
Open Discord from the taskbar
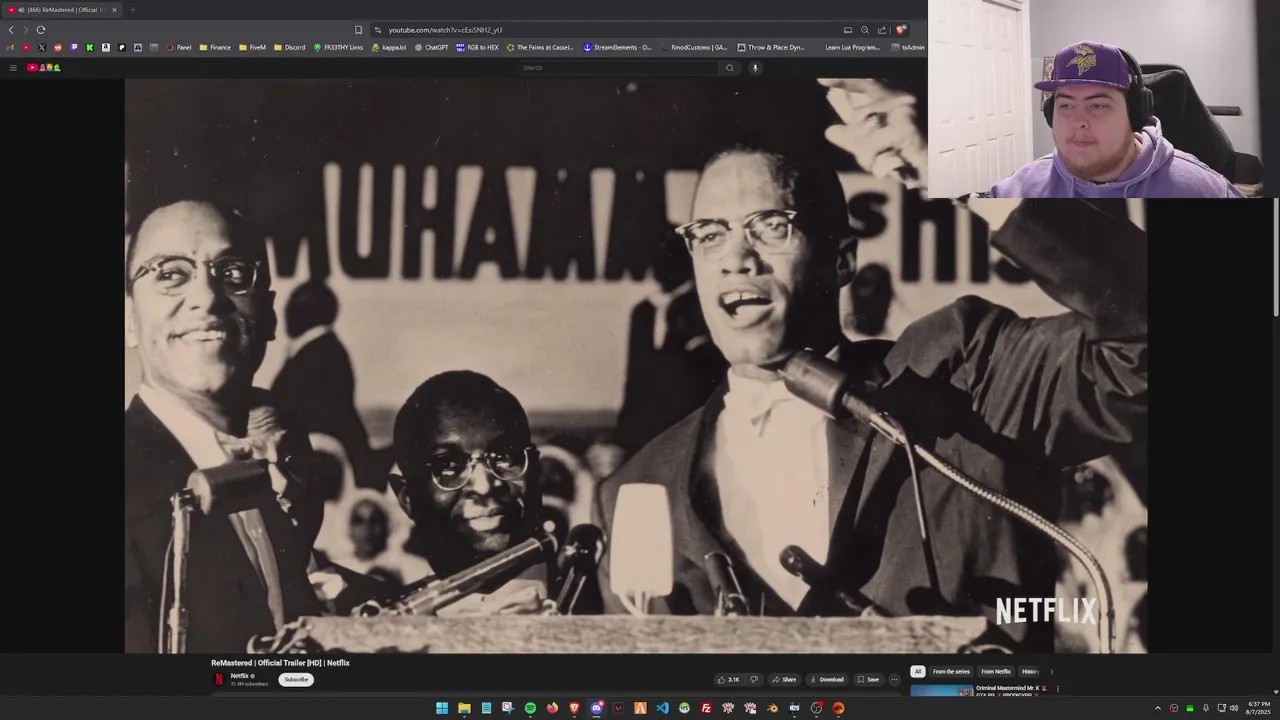[596, 708]
